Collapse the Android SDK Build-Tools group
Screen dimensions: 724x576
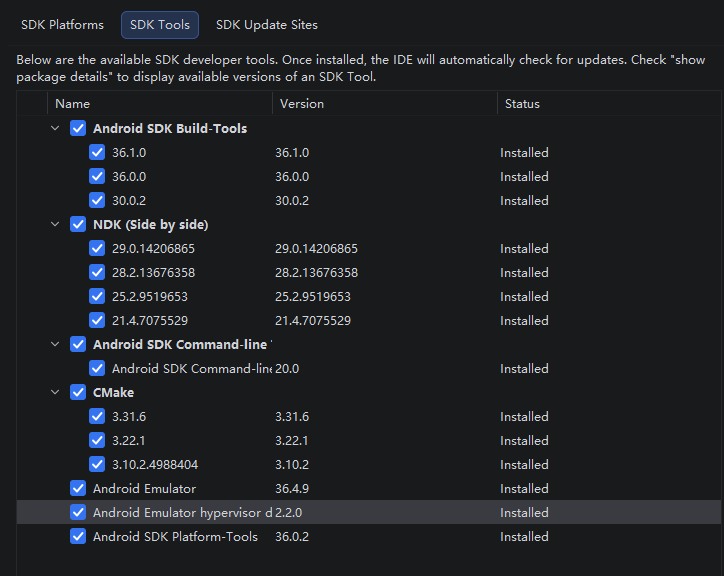click(x=55, y=128)
